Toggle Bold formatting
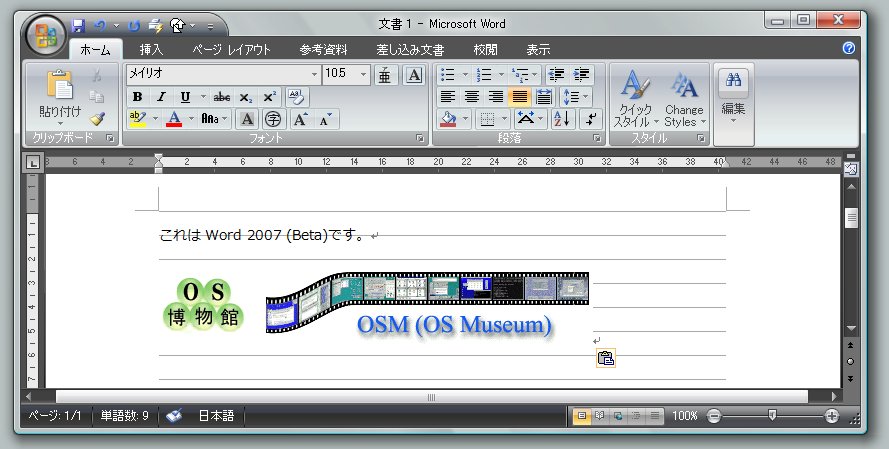The width and height of the screenshot is (889, 449). click(x=137, y=98)
